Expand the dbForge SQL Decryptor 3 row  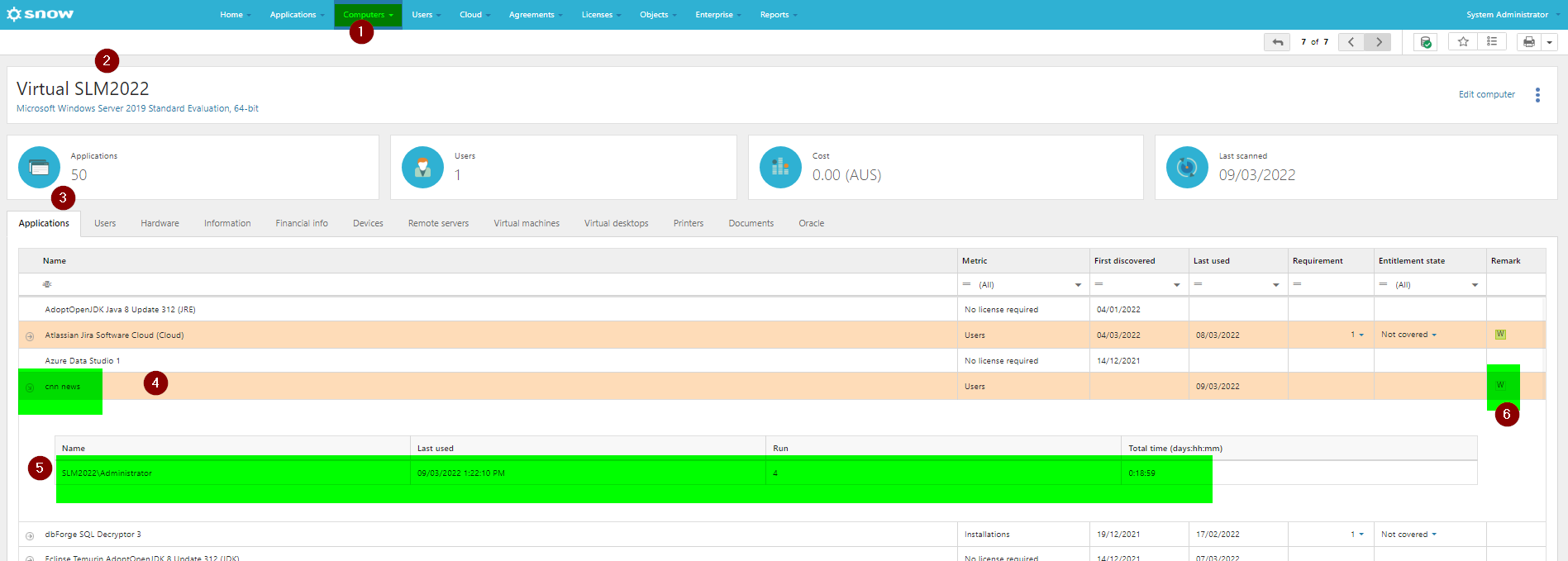(x=30, y=535)
